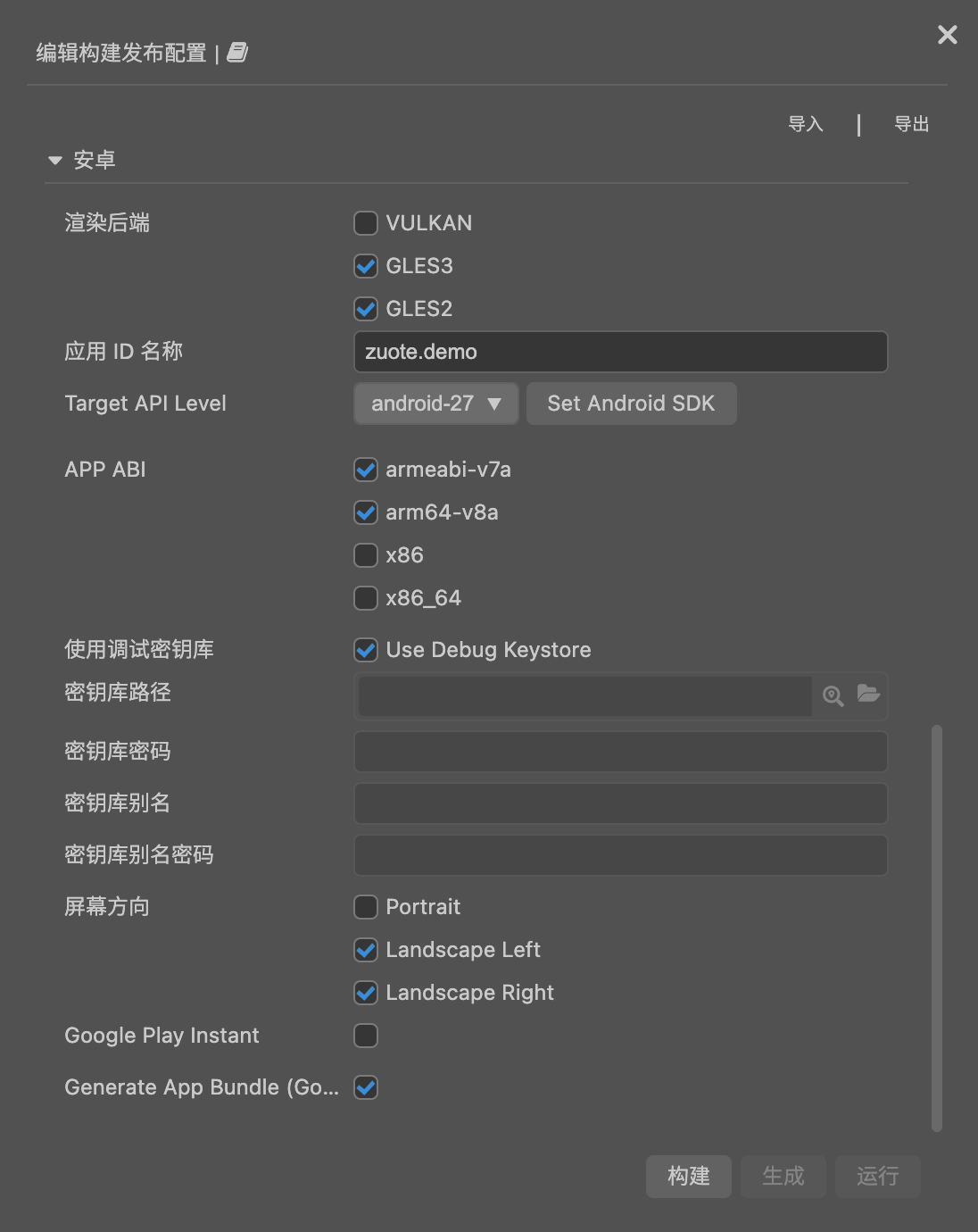This screenshot has width=978, height=1232.
Task: Uncheck Generate App Bundle option
Action: (x=366, y=1087)
